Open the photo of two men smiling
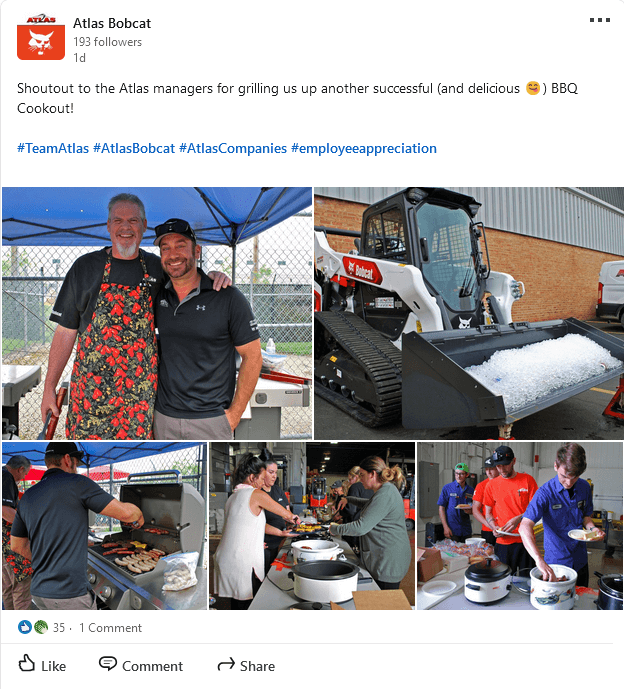The image size is (624, 689). (x=157, y=313)
